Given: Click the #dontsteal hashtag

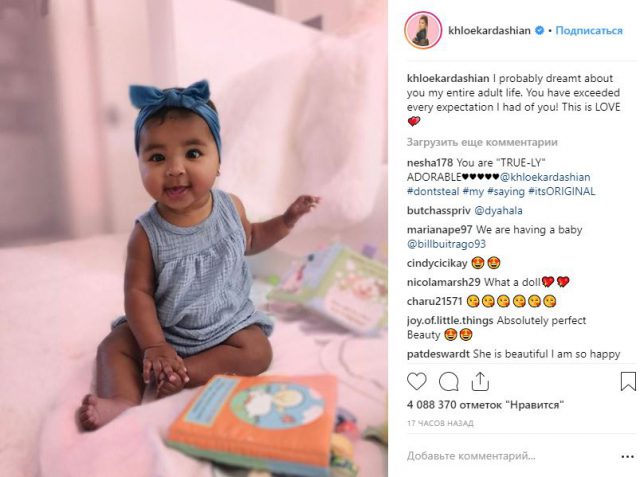Looking at the screenshot, I should coord(433,191).
